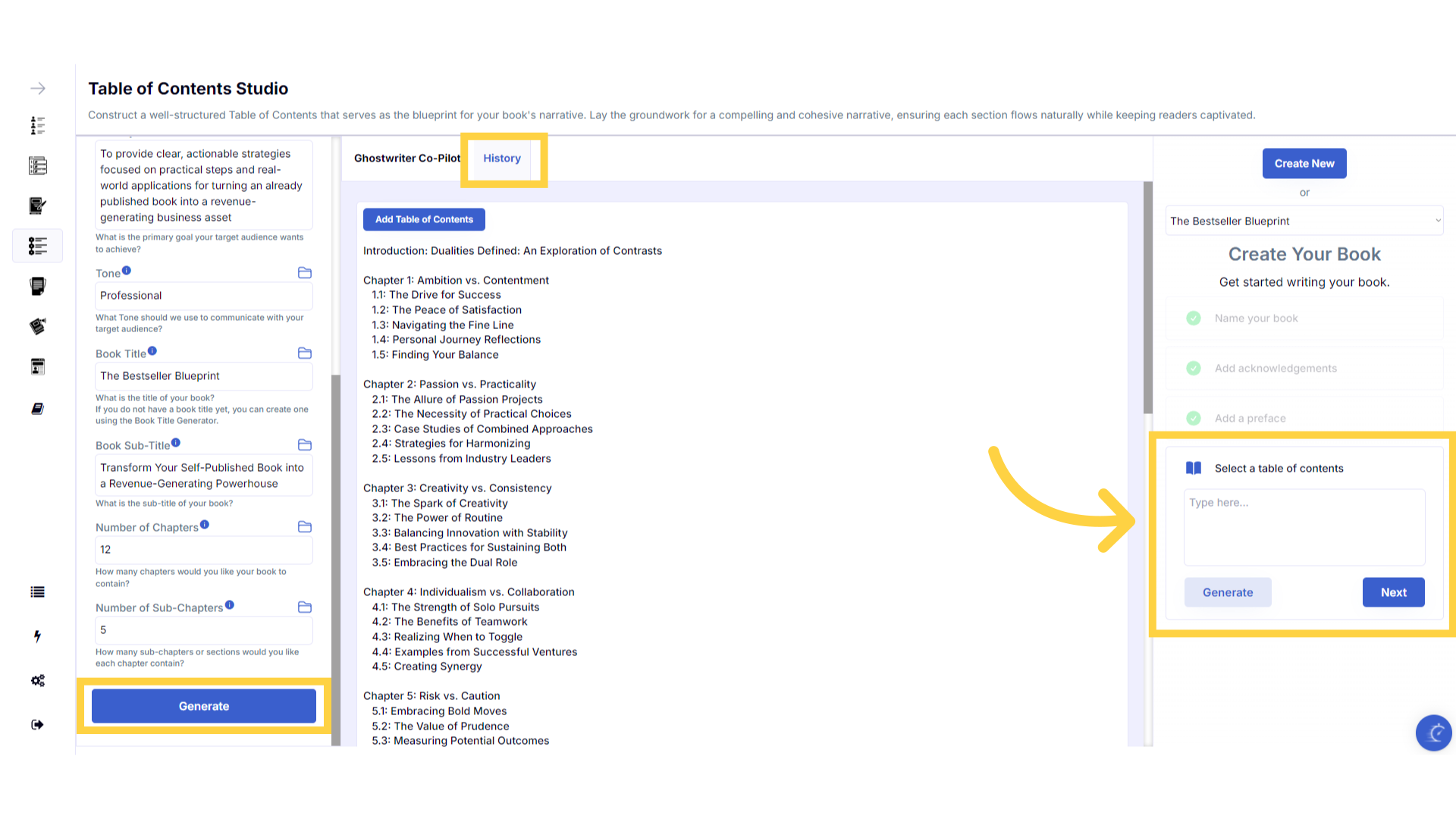Open folder icon next to Book Title
This screenshot has width=1456, height=819.
[305, 353]
